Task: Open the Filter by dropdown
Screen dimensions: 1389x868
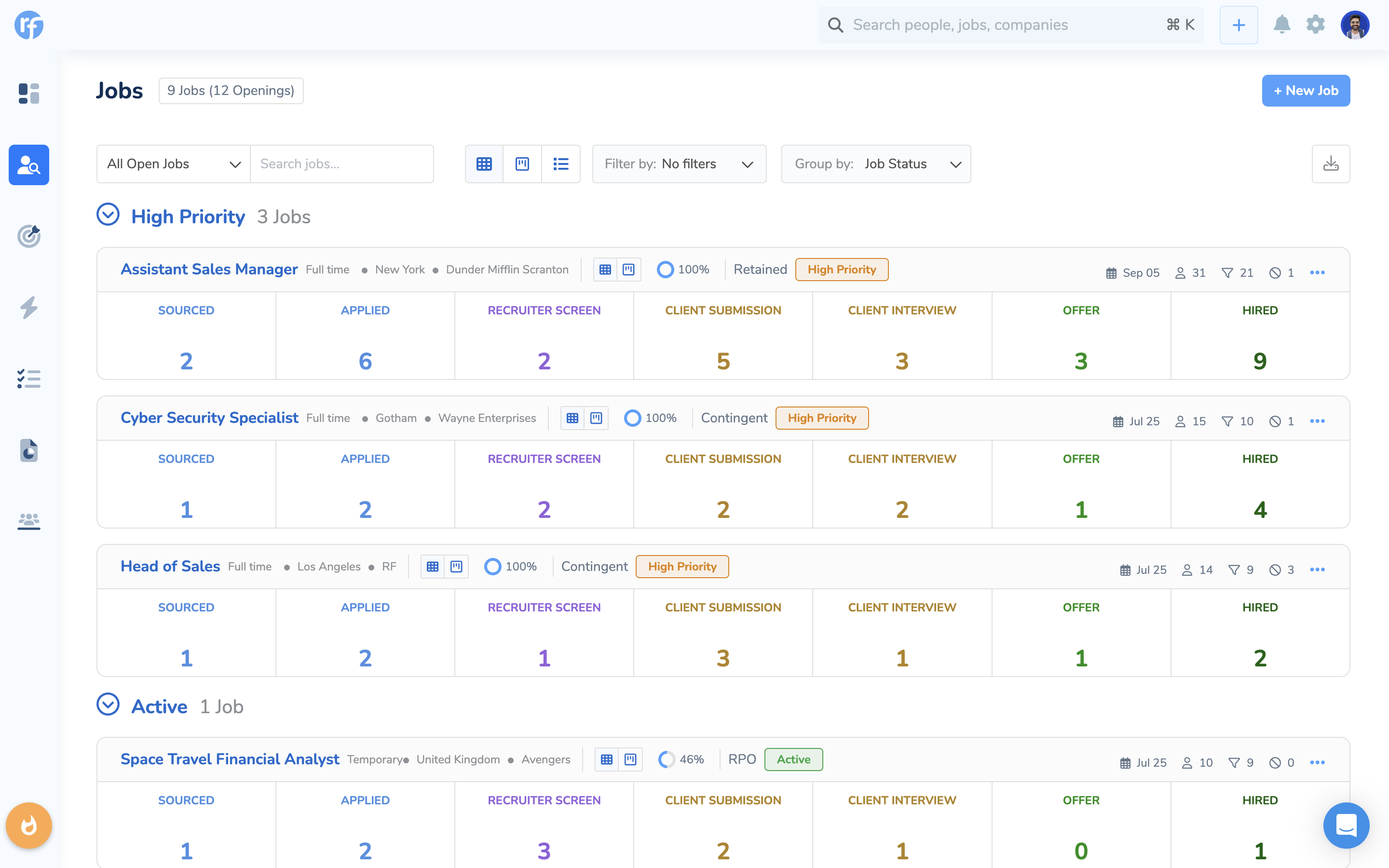Action: coord(679,164)
